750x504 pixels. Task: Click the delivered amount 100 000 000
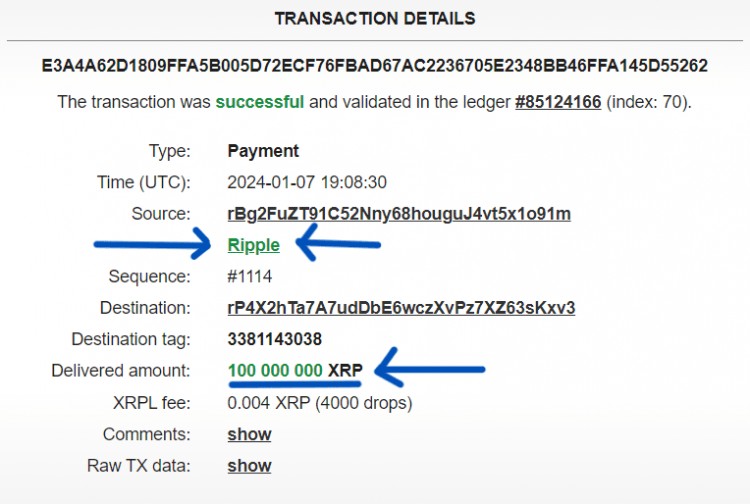point(275,371)
